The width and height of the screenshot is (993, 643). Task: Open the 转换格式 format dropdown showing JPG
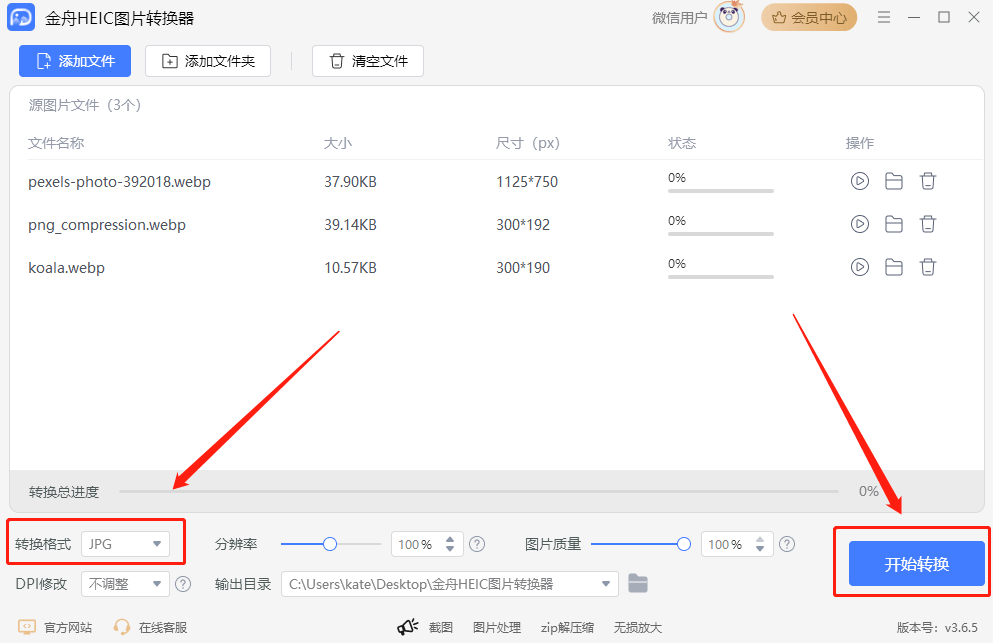point(125,543)
